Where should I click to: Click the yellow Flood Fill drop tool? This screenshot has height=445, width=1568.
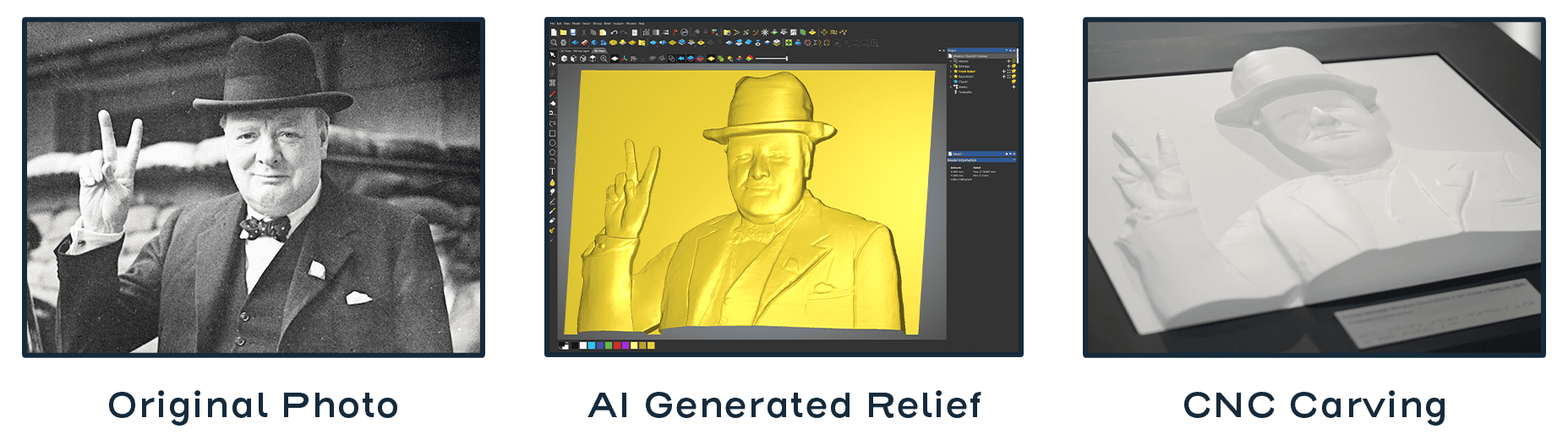click(553, 181)
